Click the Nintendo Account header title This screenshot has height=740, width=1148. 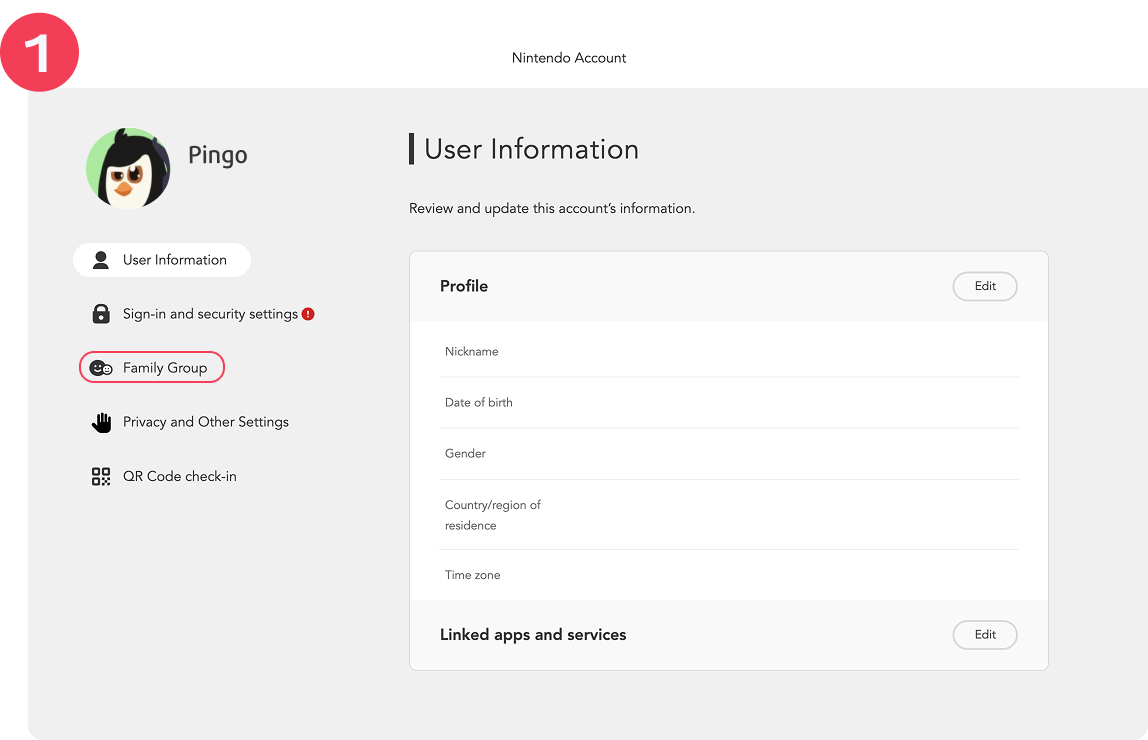[x=569, y=58]
